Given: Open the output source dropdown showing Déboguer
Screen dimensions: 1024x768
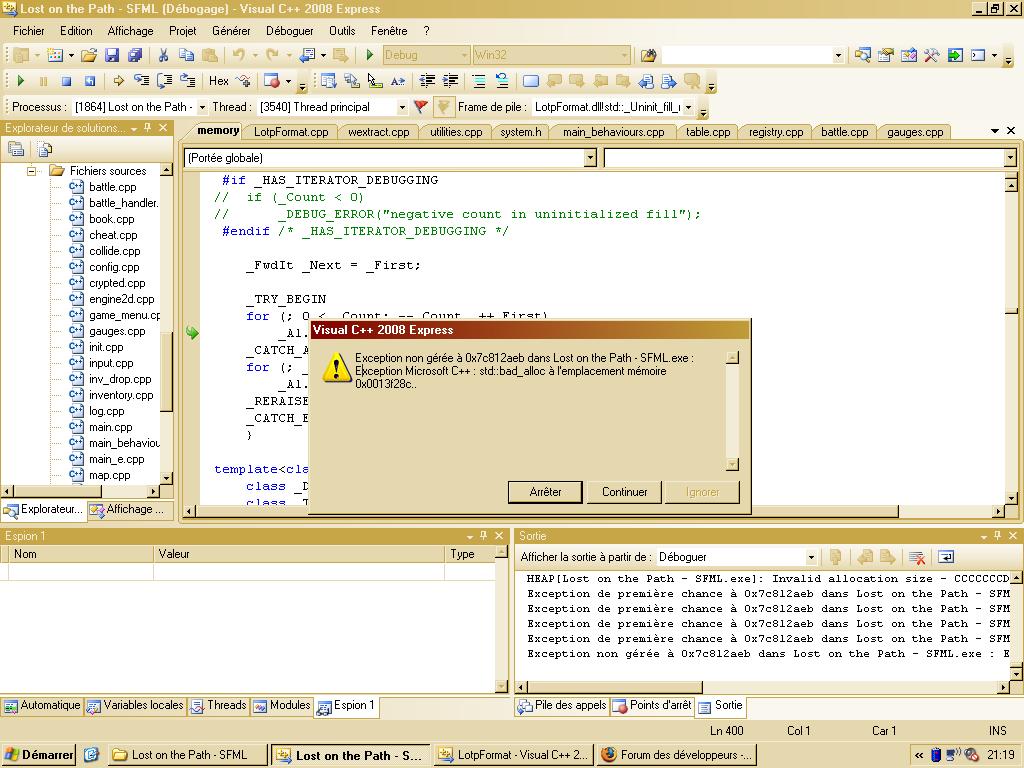Looking at the screenshot, I should click(811, 557).
